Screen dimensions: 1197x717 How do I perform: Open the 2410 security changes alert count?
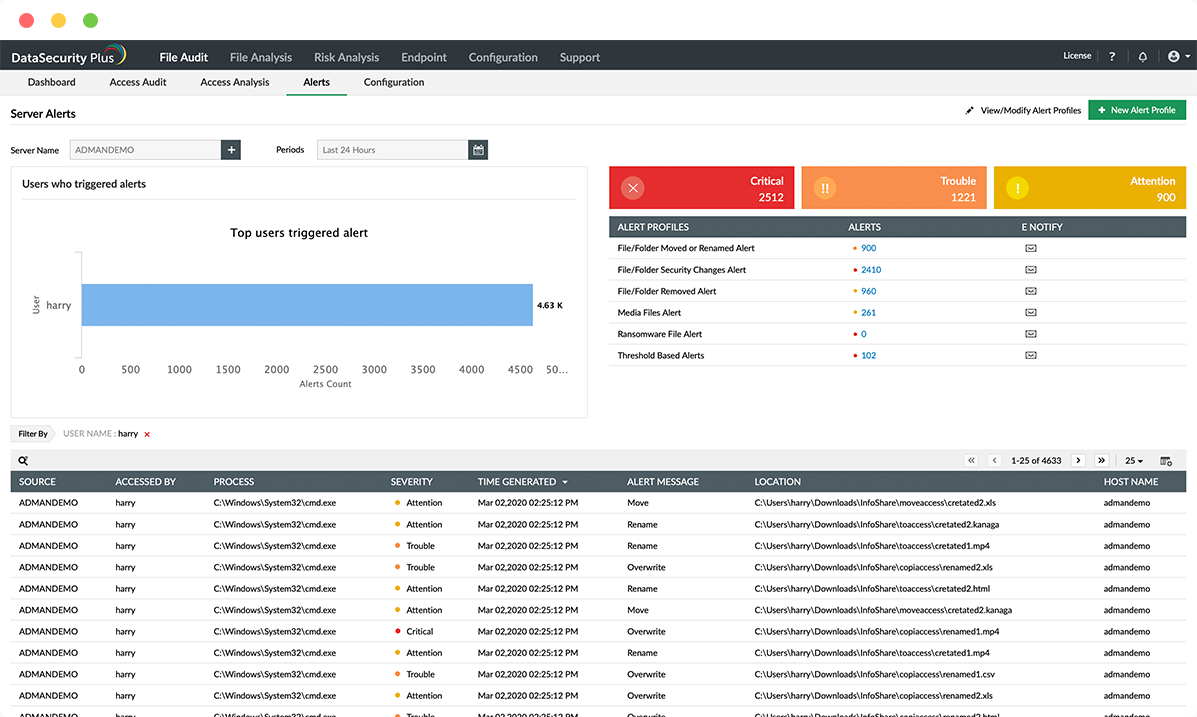pos(870,270)
